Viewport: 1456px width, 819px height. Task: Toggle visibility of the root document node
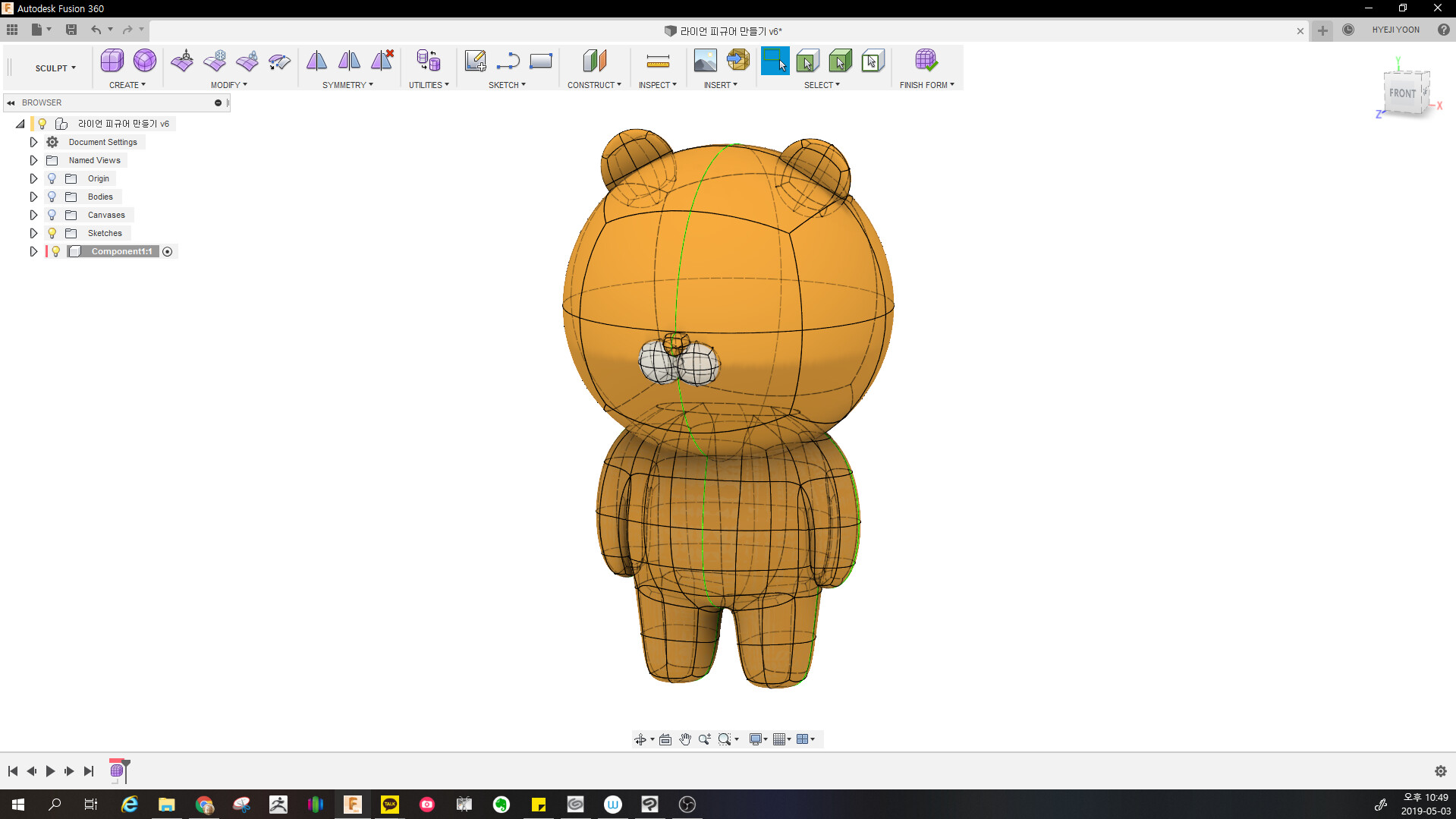(42, 124)
